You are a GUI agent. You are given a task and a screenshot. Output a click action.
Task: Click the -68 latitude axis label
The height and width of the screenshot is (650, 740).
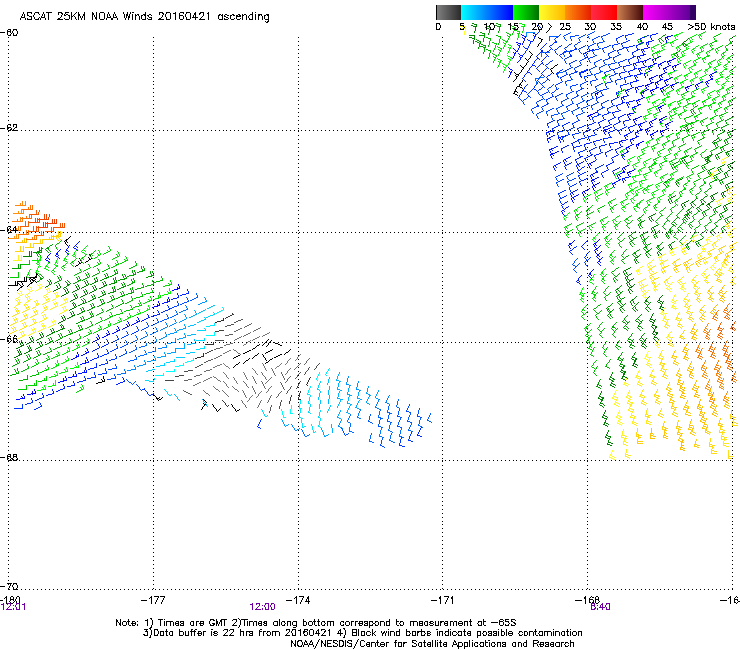pyautogui.click(x=9, y=457)
